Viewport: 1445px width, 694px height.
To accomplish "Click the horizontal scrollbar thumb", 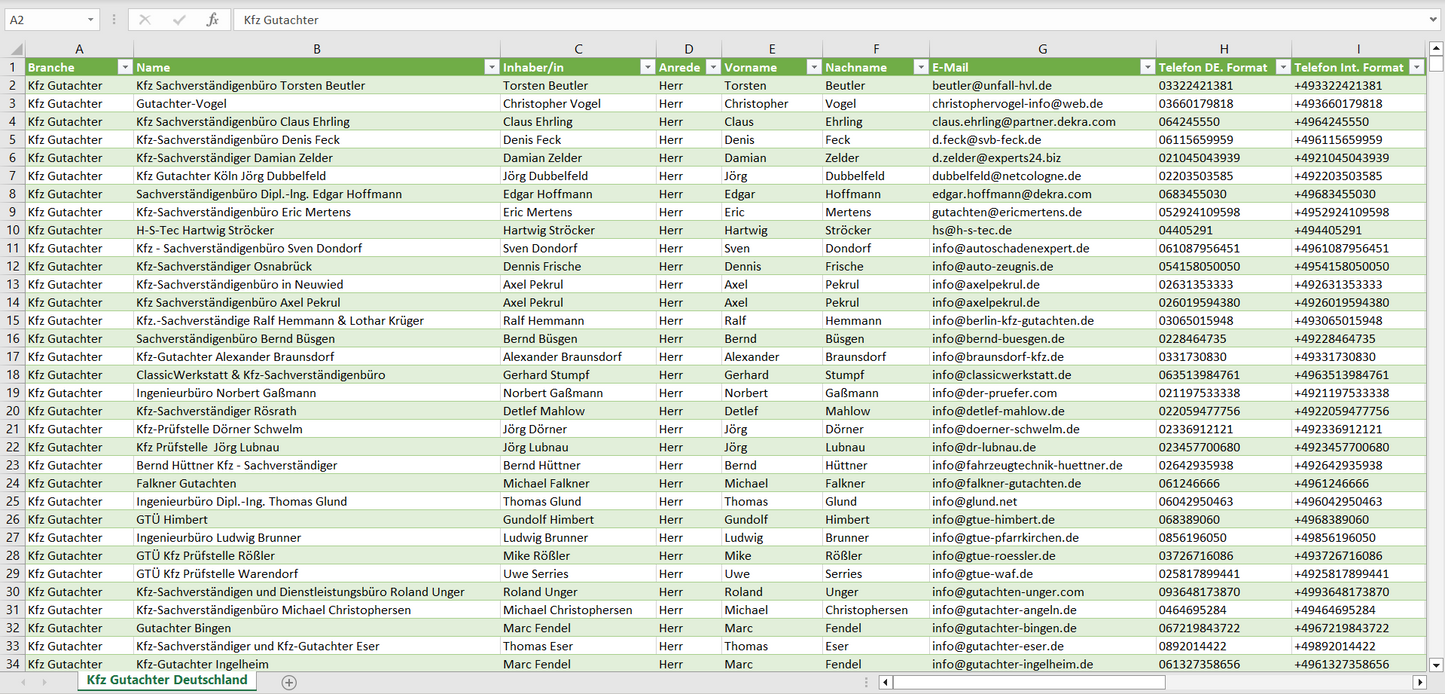I will click(x=1028, y=682).
